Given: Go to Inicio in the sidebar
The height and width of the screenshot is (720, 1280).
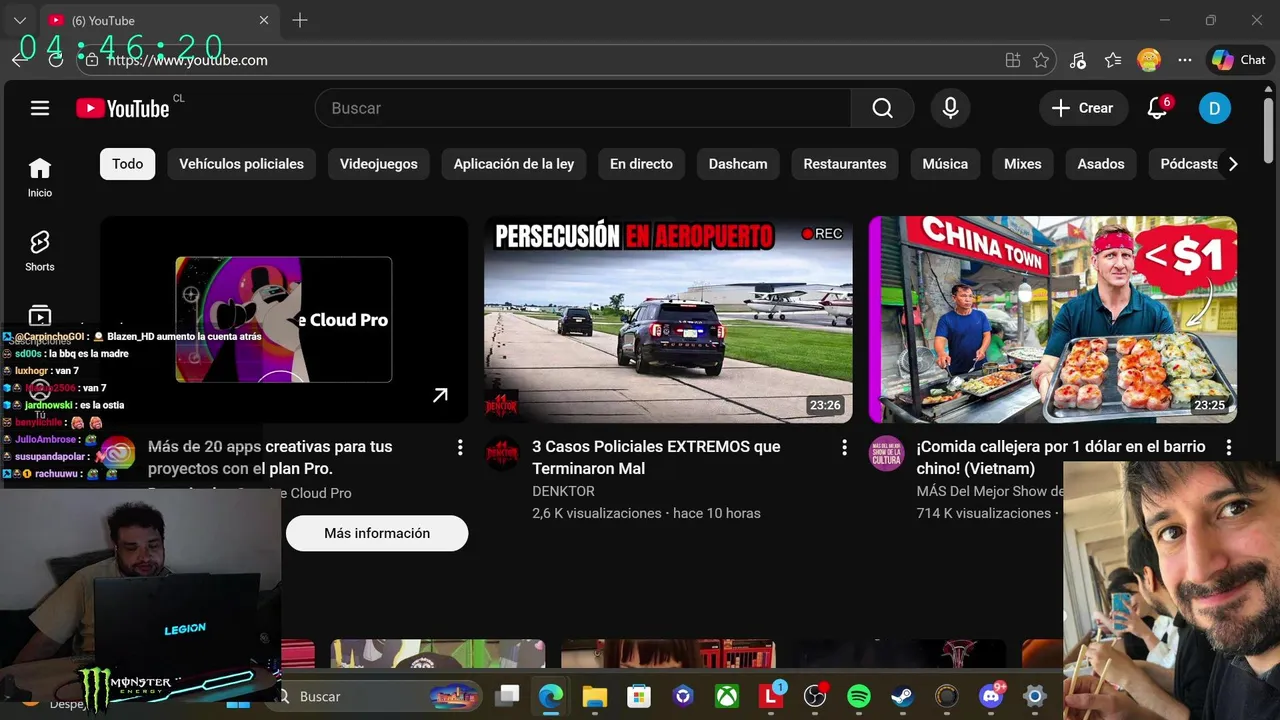Looking at the screenshot, I should pos(40,178).
